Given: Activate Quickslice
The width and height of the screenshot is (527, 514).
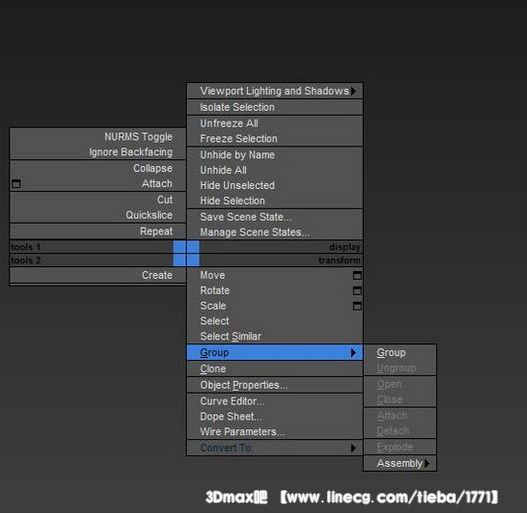Looking at the screenshot, I should (98, 215).
